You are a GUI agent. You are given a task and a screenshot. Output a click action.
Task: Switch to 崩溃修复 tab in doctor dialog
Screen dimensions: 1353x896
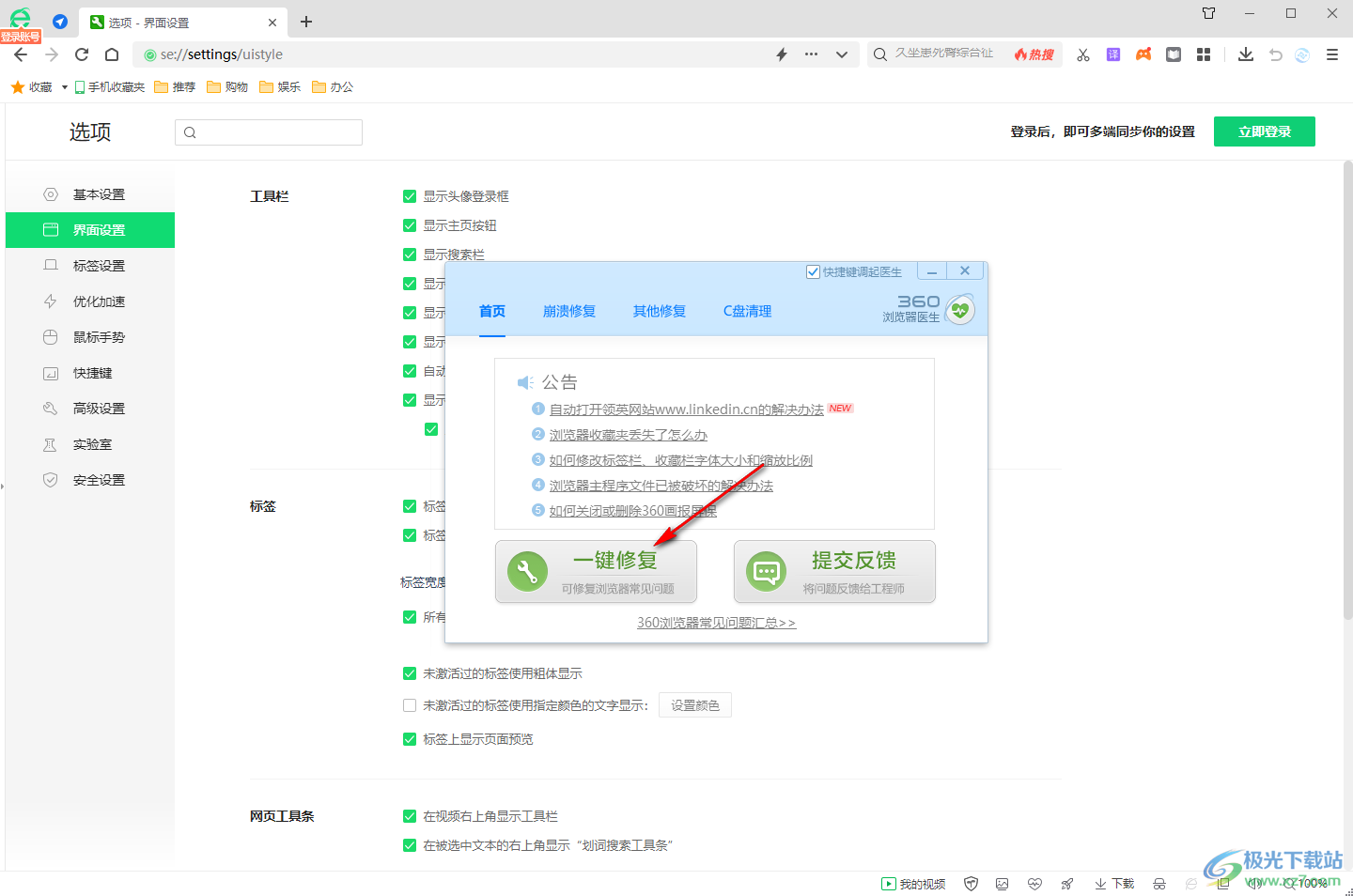(x=569, y=311)
